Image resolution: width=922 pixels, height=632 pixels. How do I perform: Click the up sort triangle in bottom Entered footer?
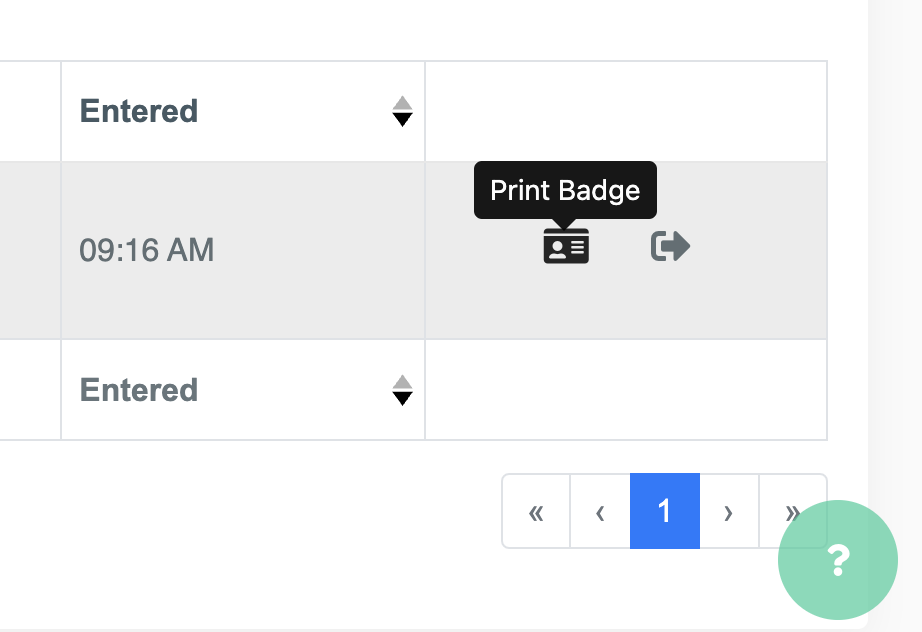point(402,382)
